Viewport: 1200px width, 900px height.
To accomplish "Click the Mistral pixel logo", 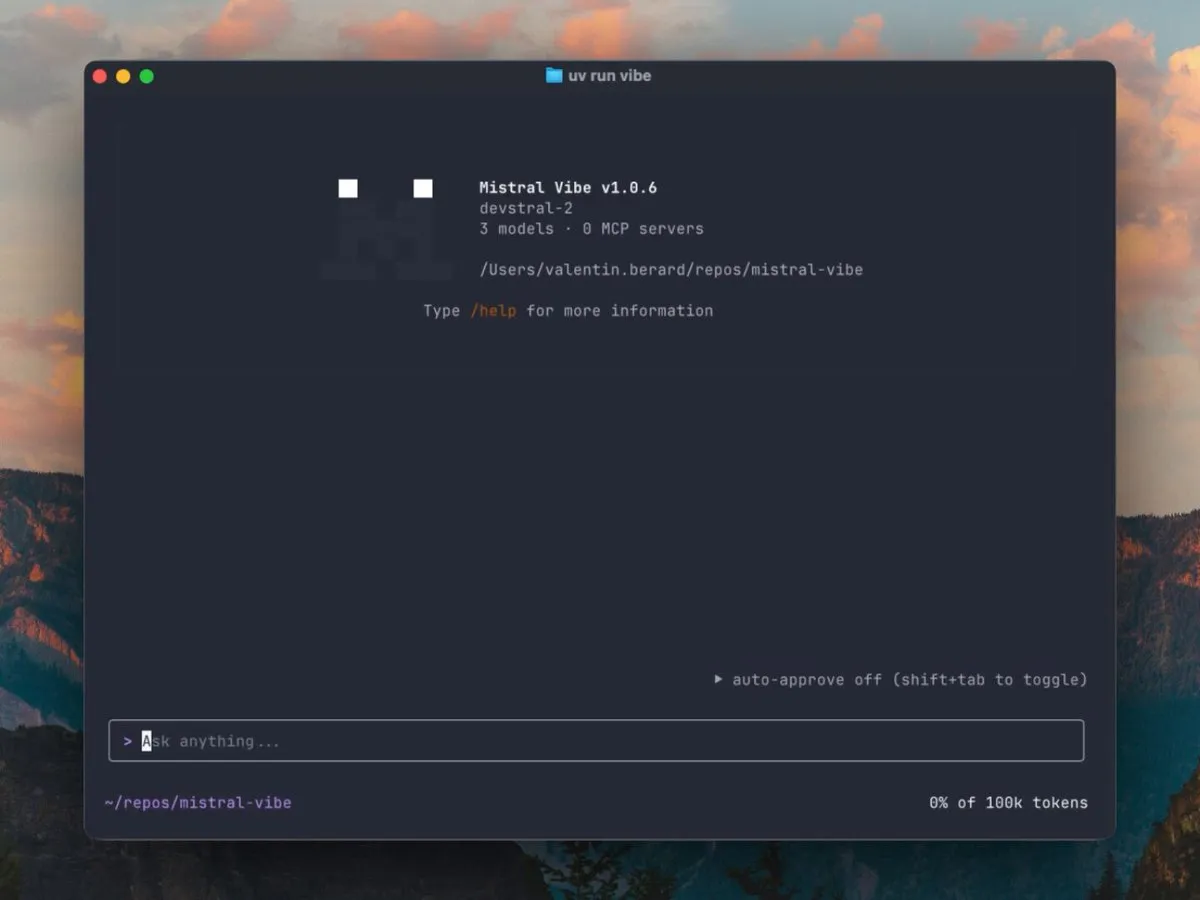I will coord(386,229).
